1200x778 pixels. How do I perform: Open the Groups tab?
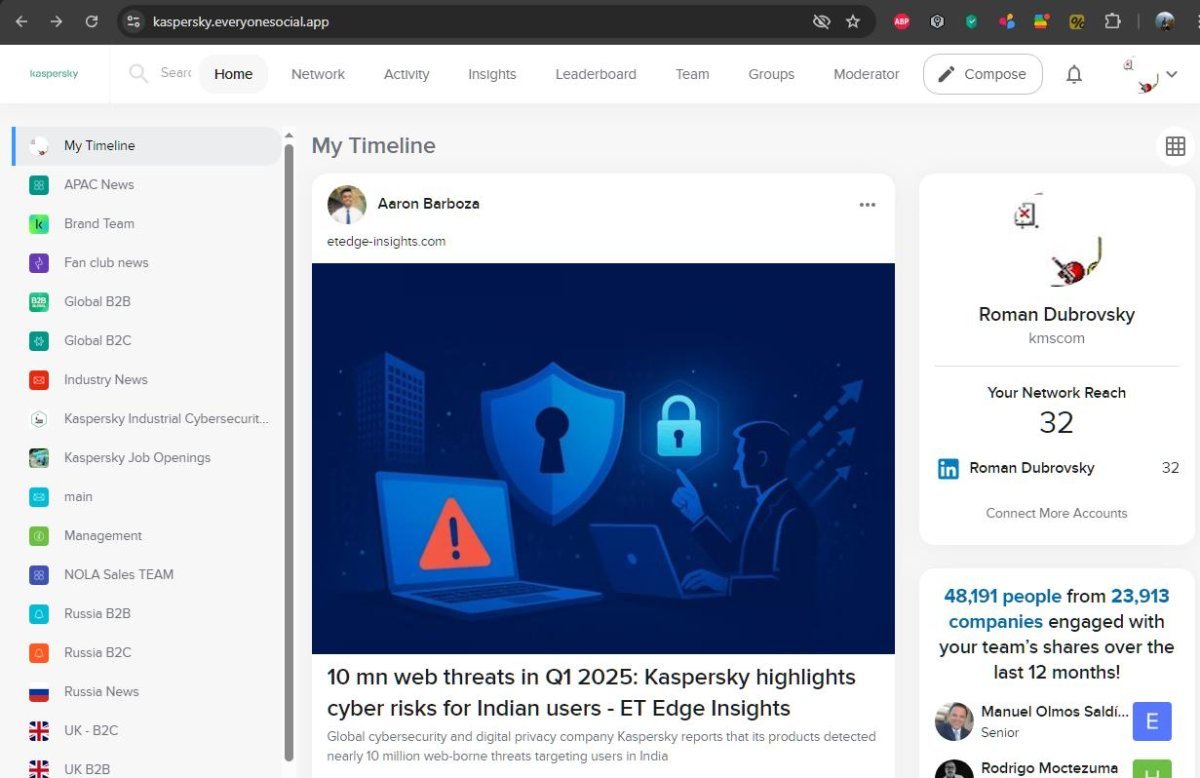pos(771,74)
